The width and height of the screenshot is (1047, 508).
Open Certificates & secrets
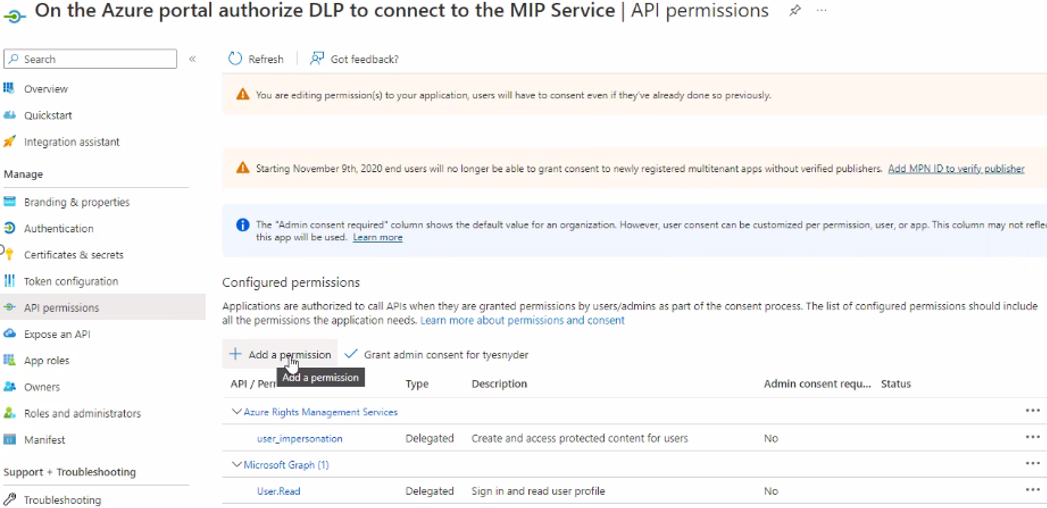coord(73,255)
